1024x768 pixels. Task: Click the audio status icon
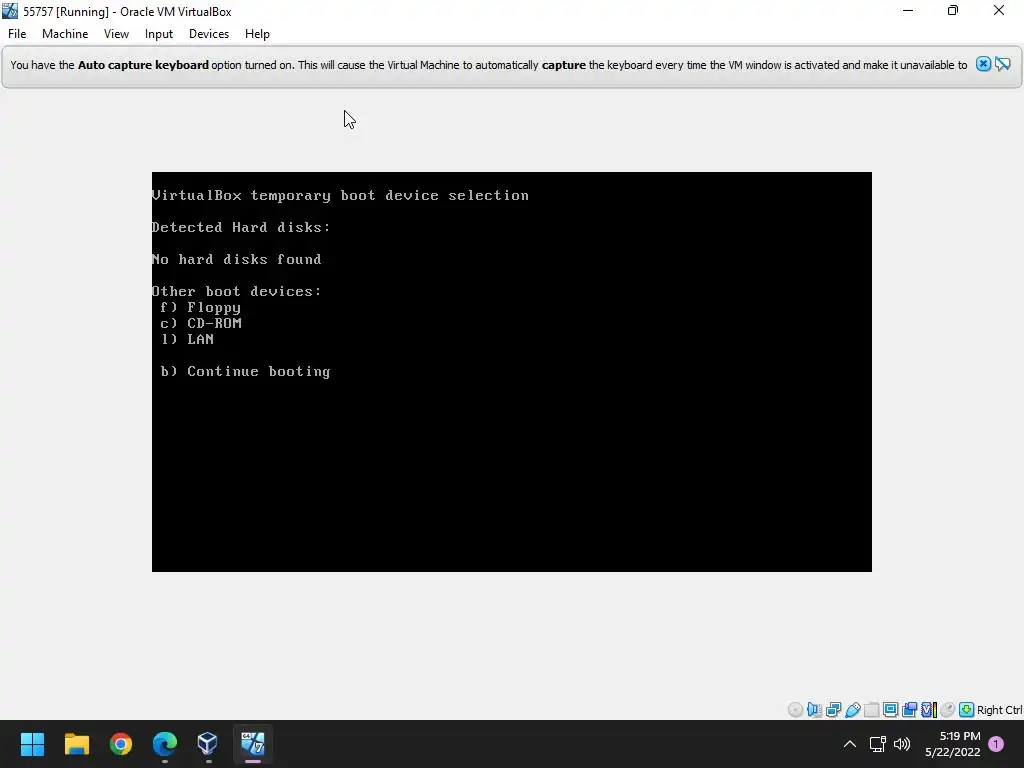pyautogui.click(x=814, y=710)
